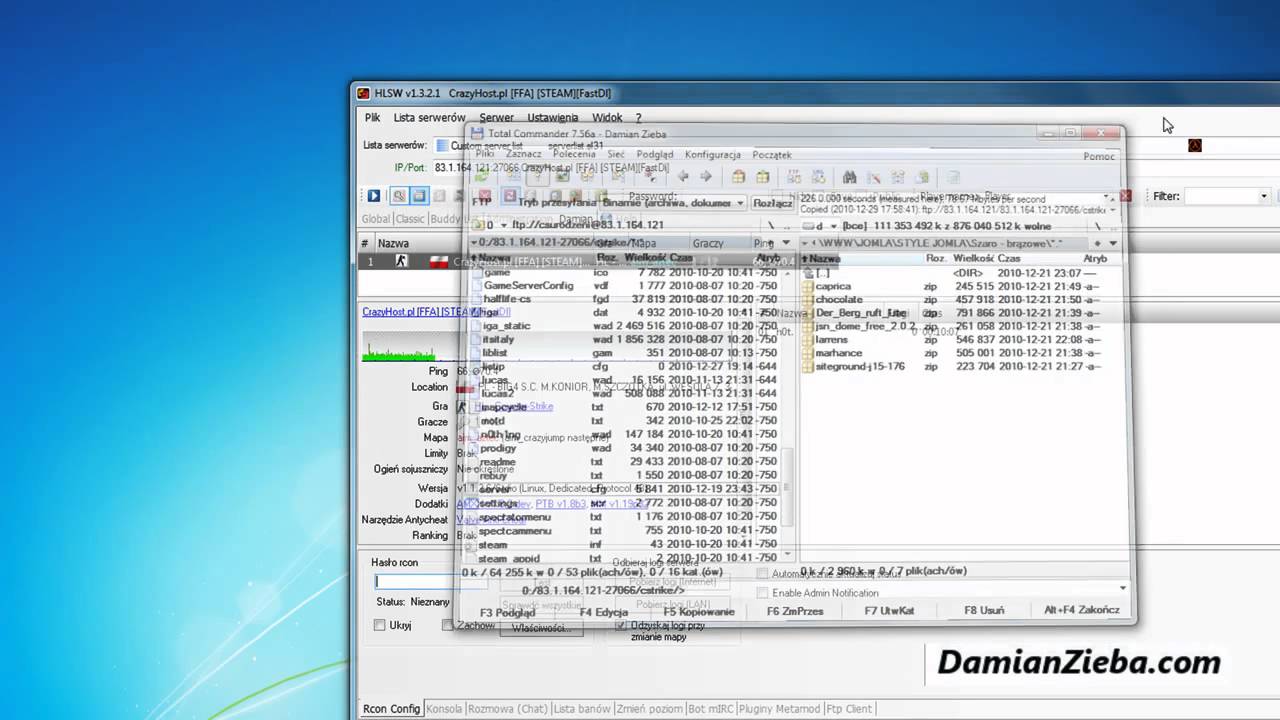Enable Admin Notification checkbox
1280x720 pixels.
763,593
